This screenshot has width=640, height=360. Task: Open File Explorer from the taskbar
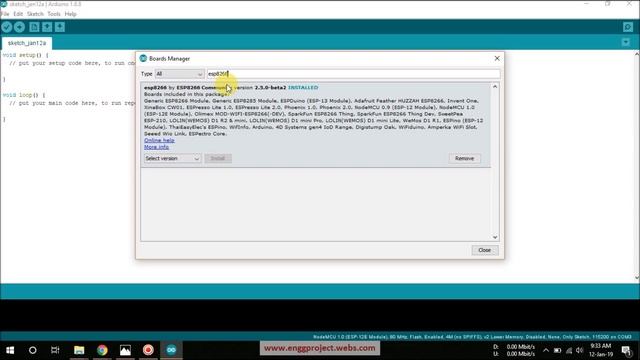(x=79, y=350)
